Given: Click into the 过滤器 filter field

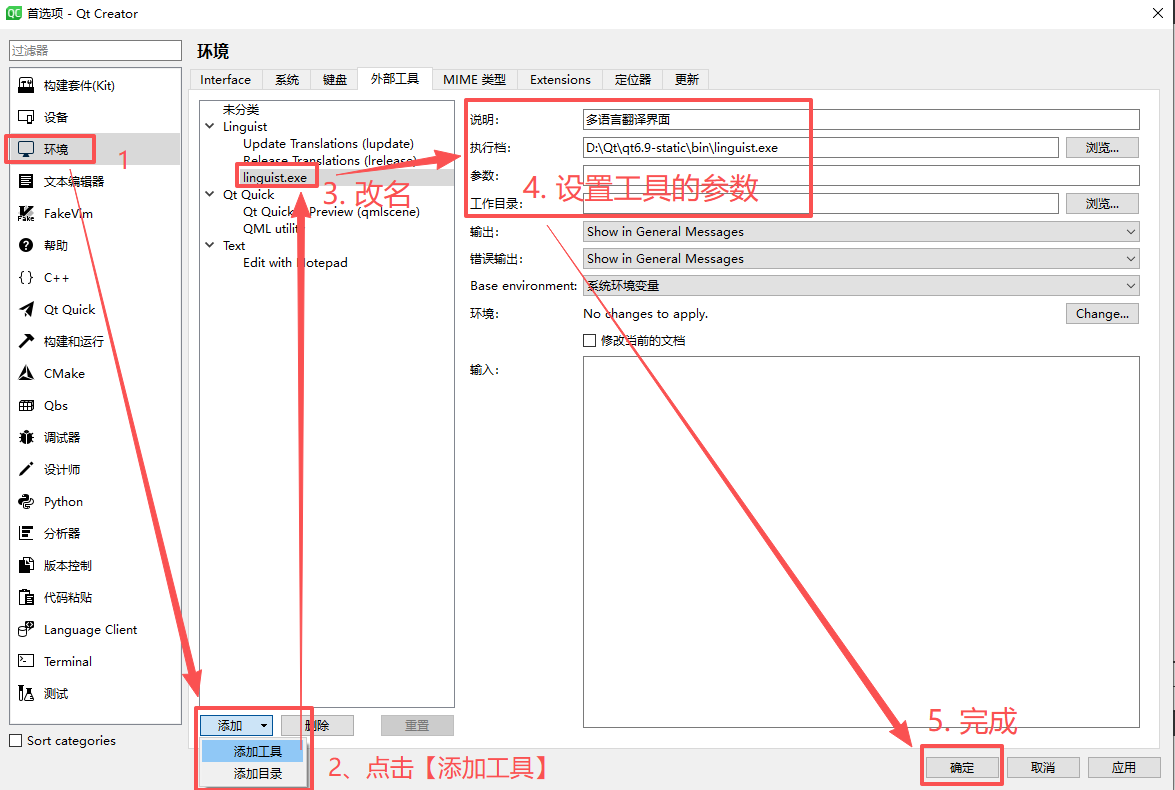Looking at the screenshot, I should pyautogui.click(x=95, y=50).
